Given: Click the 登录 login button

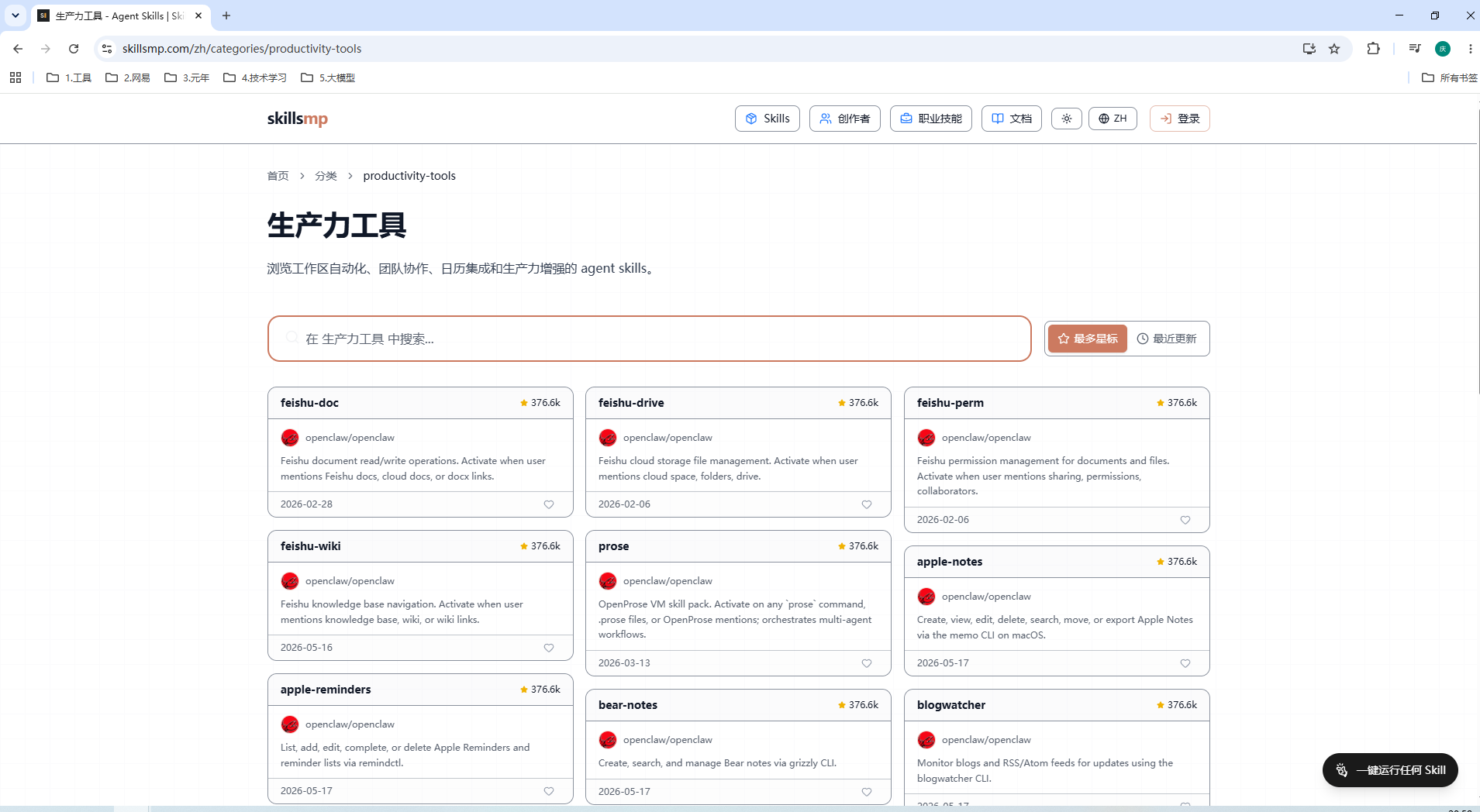Looking at the screenshot, I should click(1180, 119).
